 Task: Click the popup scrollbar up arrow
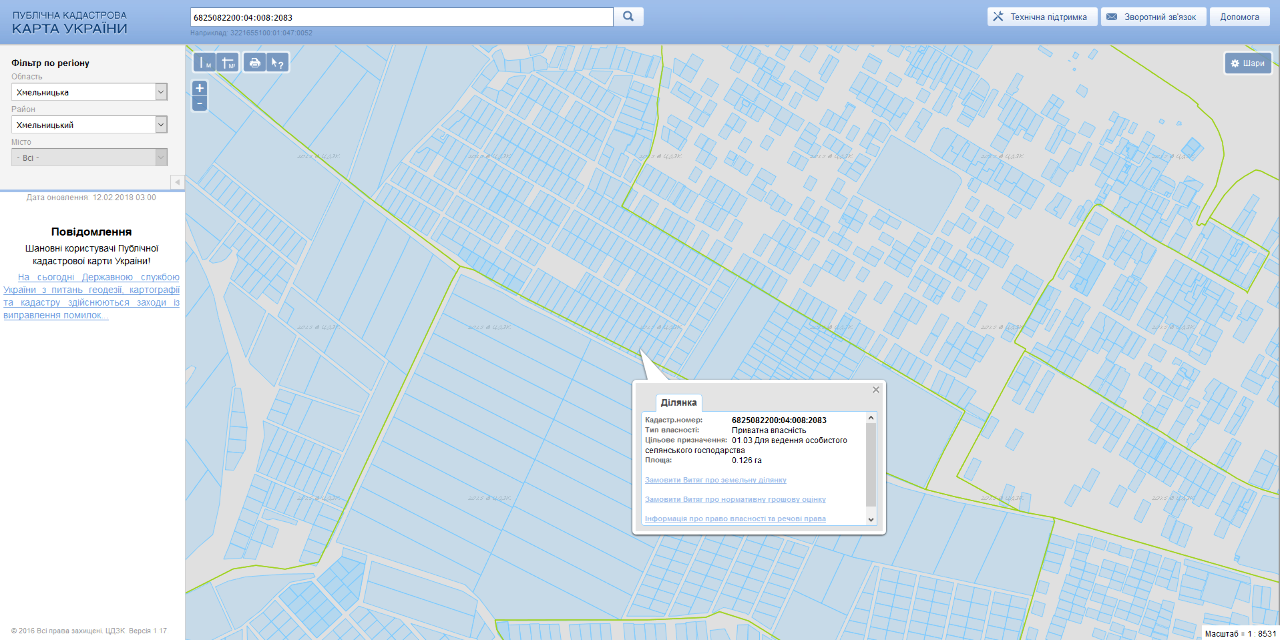[x=870, y=418]
